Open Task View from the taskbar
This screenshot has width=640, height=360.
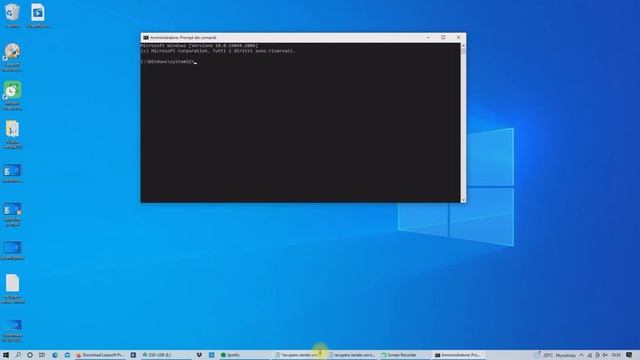(42, 355)
